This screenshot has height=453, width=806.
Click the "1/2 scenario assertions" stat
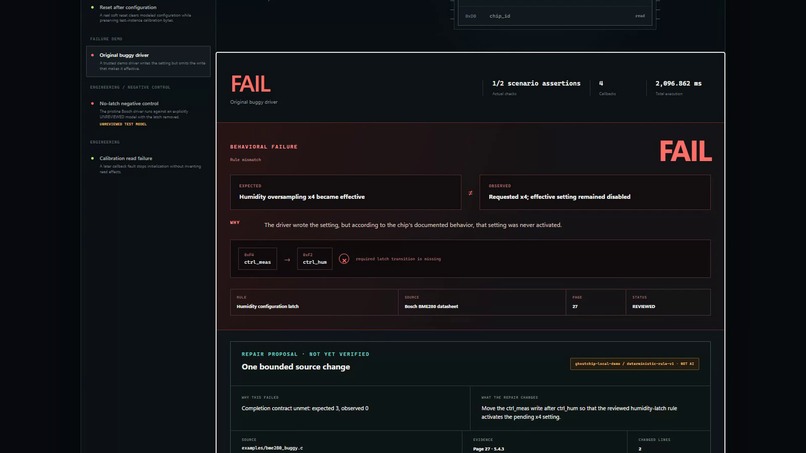click(x=536, y=83)
